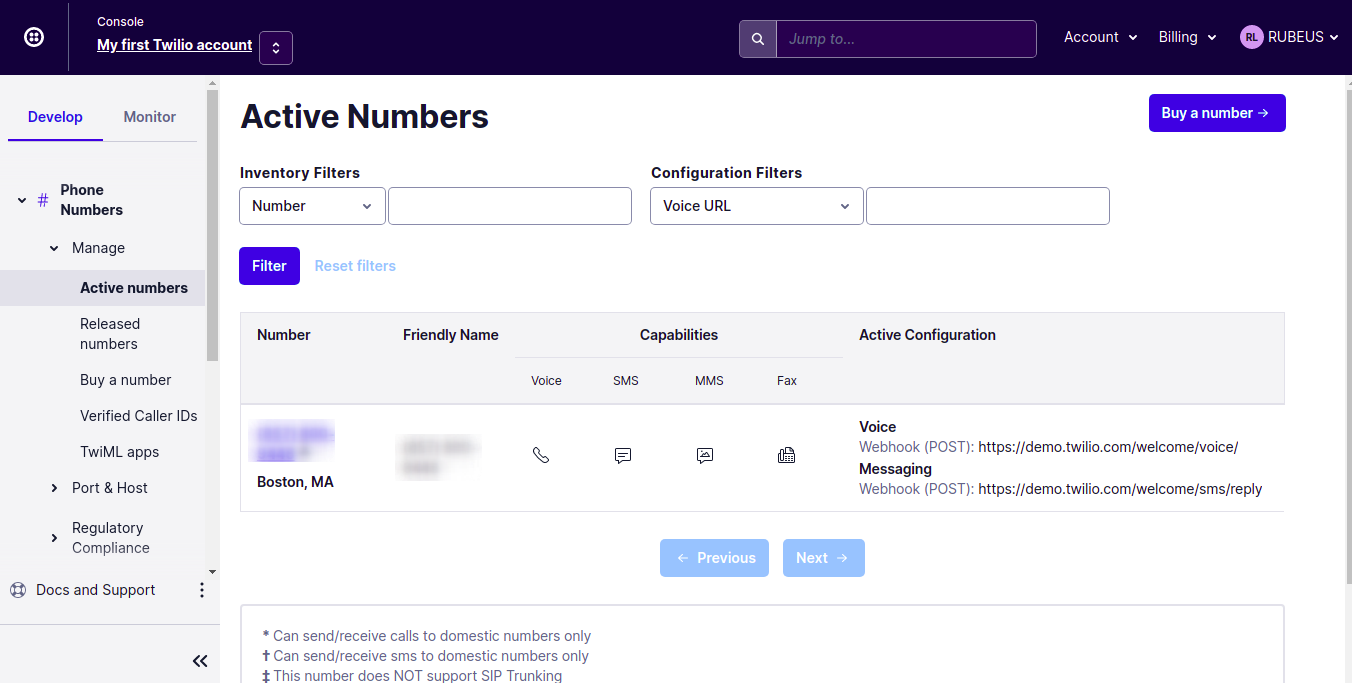
Task: Expand the Port & Host section
Action: (x=54, y=488)
